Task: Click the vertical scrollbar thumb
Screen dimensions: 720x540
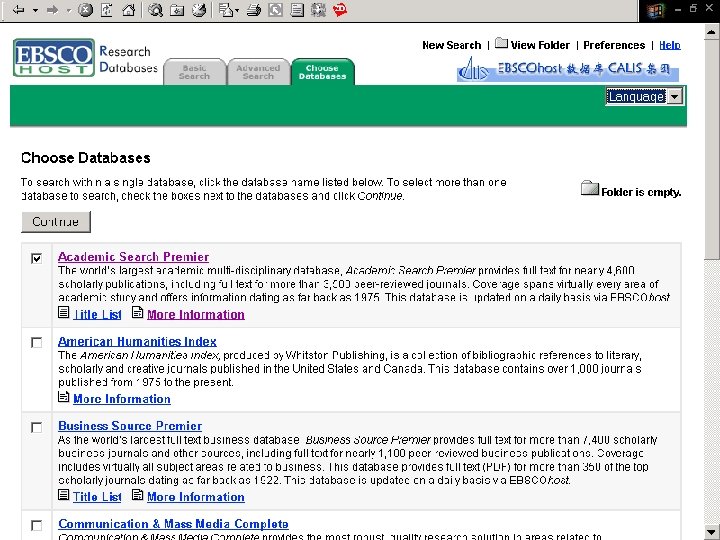Action: point(712,149)
